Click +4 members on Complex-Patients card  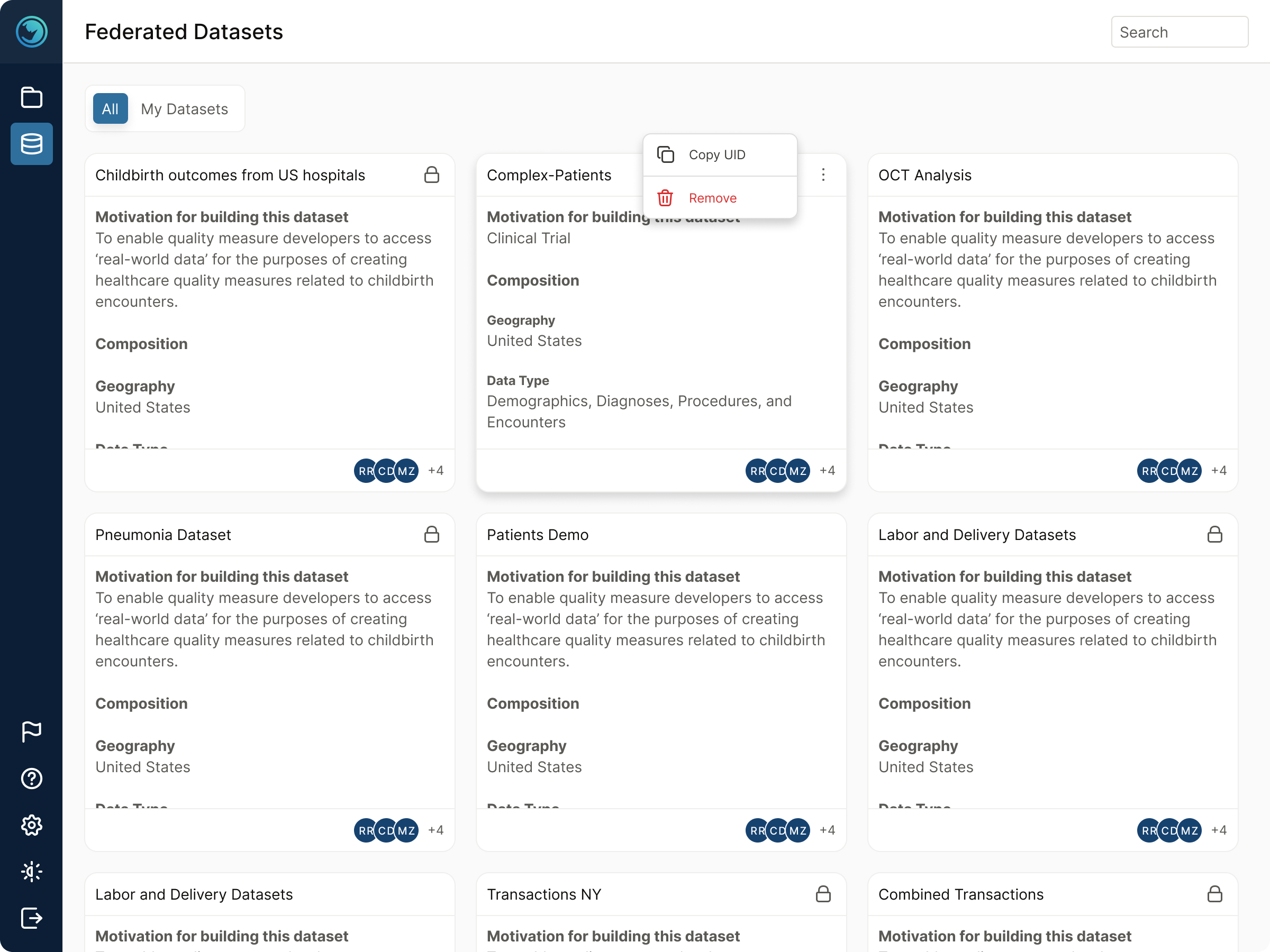827,471
